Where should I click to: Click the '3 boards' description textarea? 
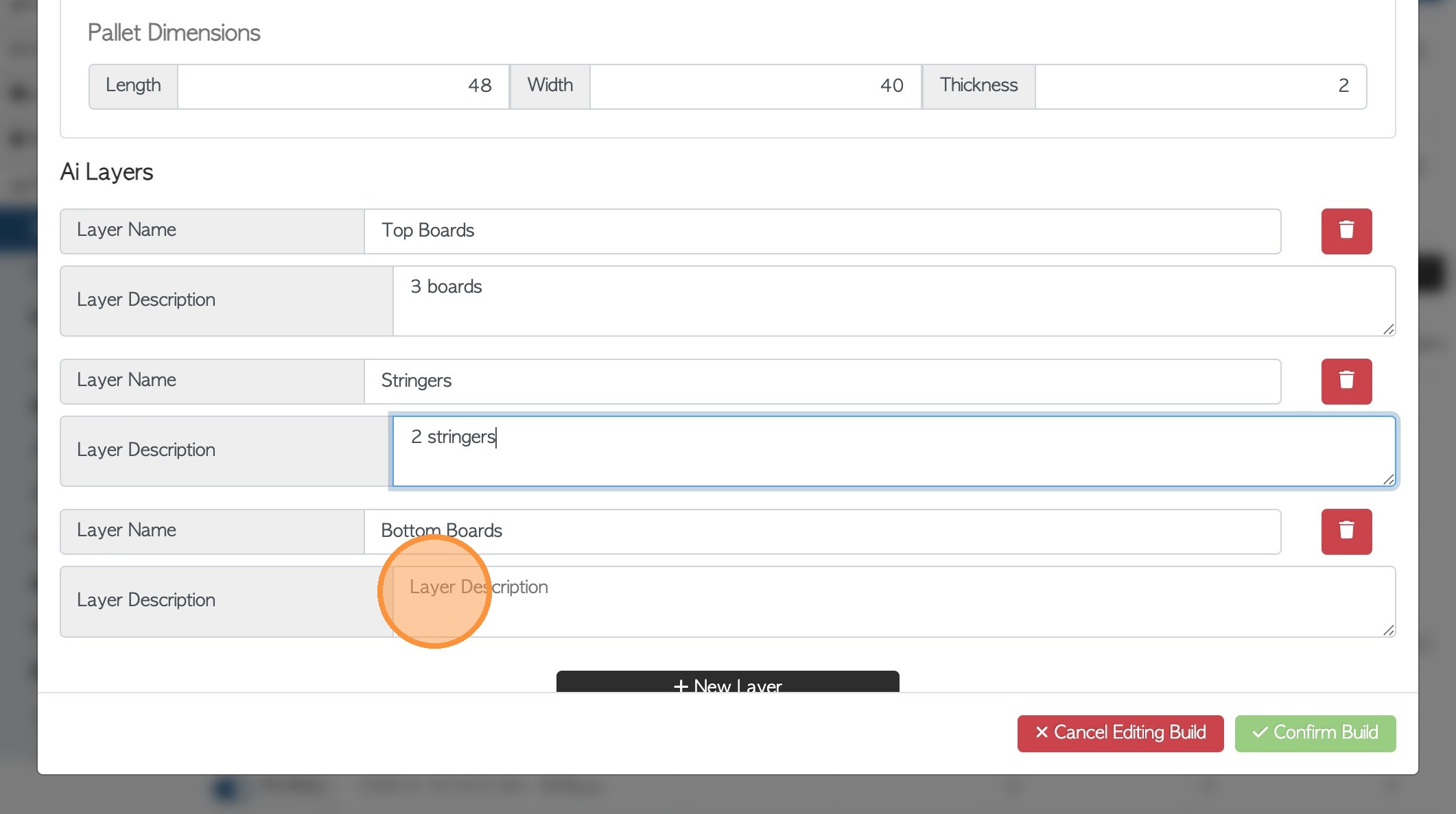tap(892, 302)
